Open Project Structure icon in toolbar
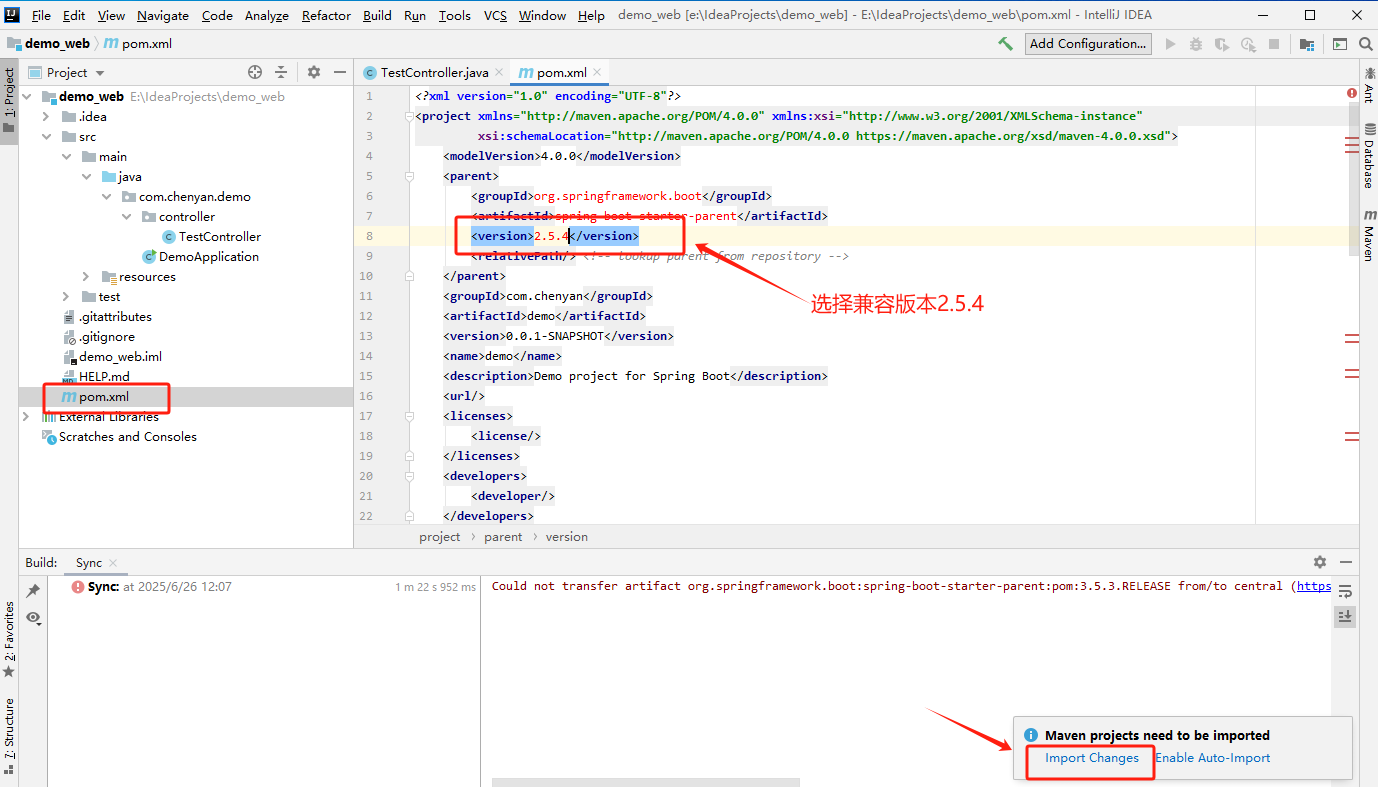Screen dimensions: 1378x787 pyautogui.click(x=1307, y=44)
